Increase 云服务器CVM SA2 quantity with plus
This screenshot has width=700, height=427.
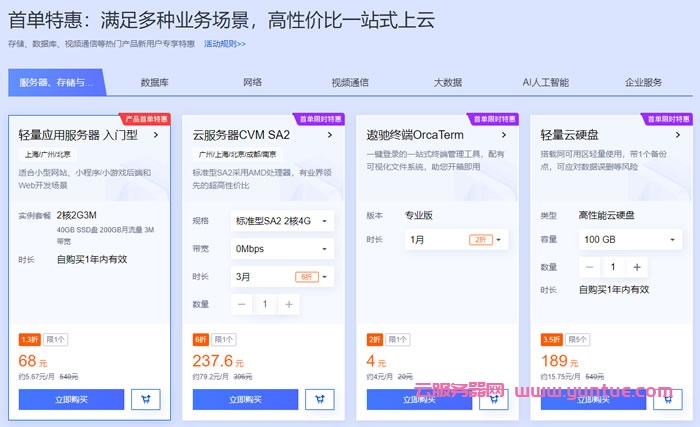pyautogui.click(x=288, y=304)
